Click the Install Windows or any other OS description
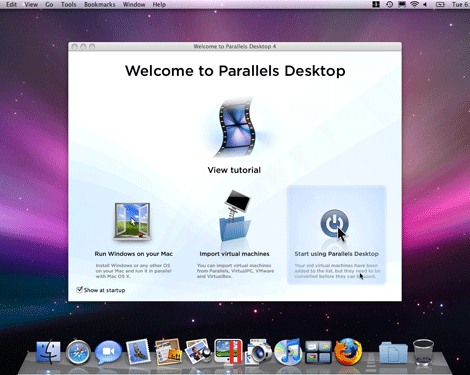This screenshot has height=375, width=470. pos(133,271)
